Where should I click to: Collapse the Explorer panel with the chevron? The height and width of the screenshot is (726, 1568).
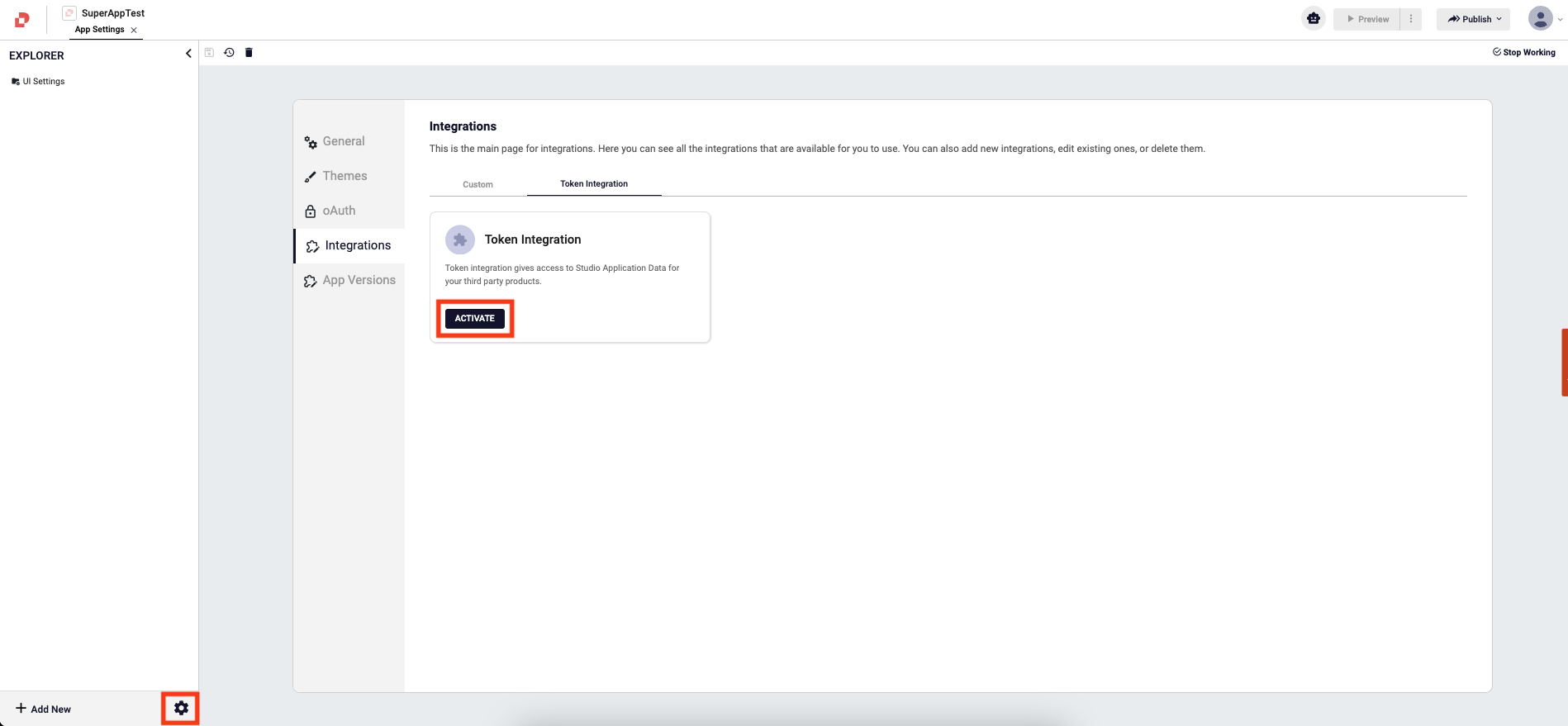188,54
